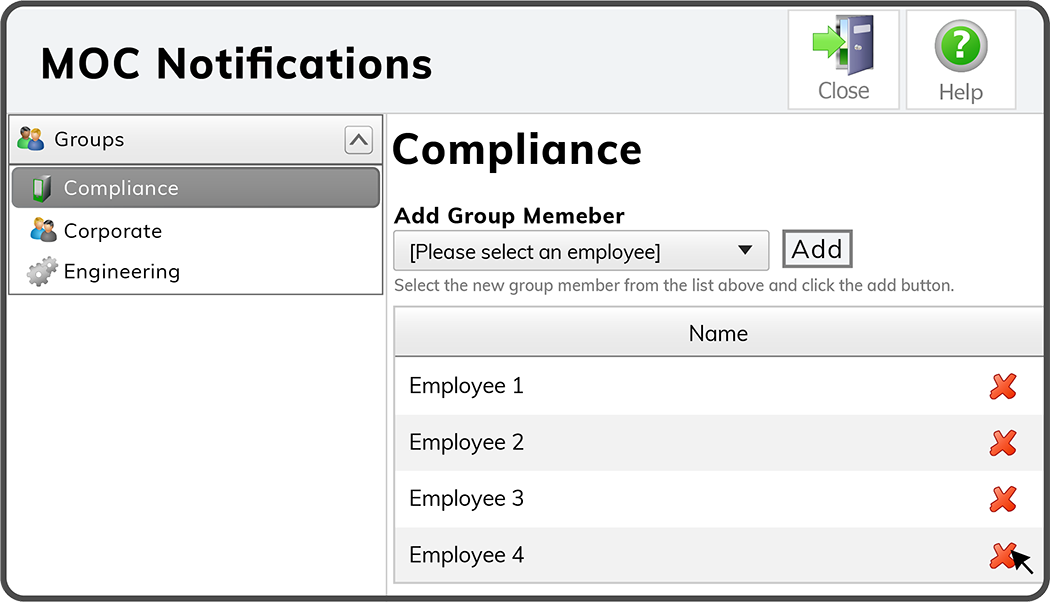Click the Add button
Screen dimensions: 1050x602
817,249
